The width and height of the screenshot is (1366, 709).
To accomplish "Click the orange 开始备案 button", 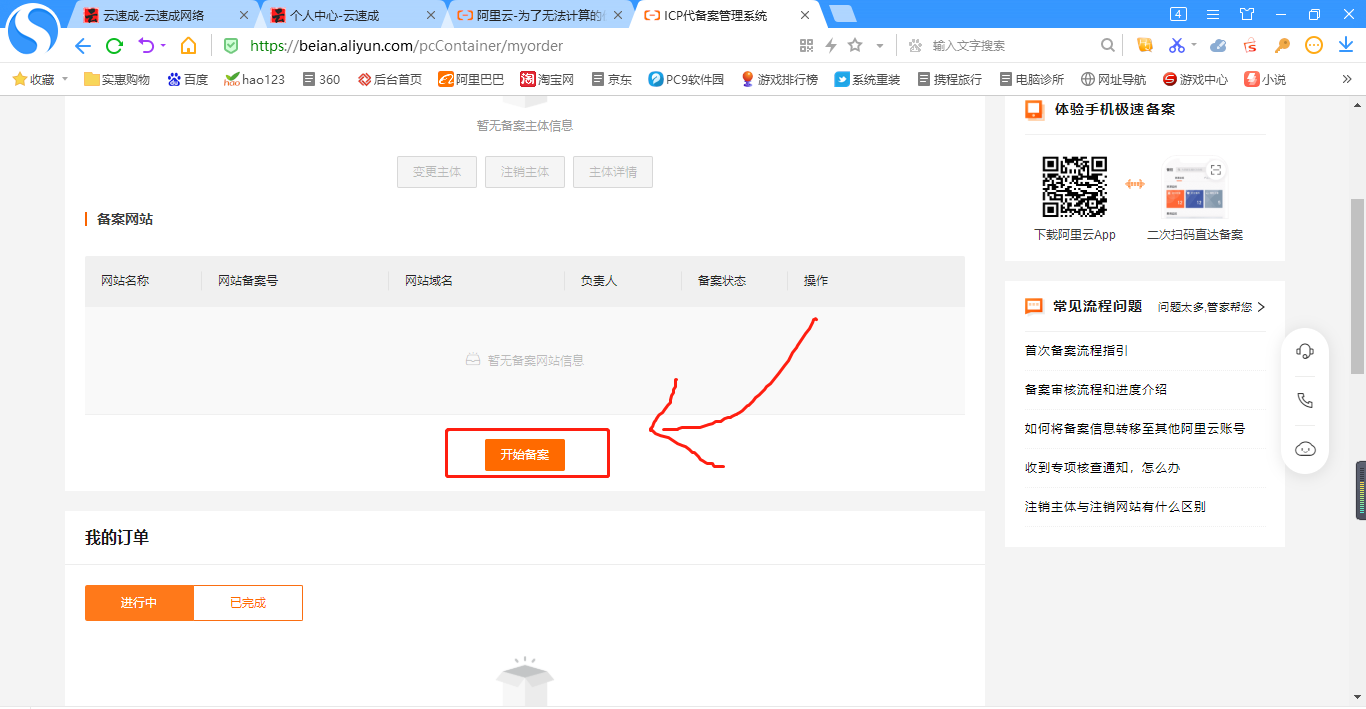I will click(x=525, y=454).
